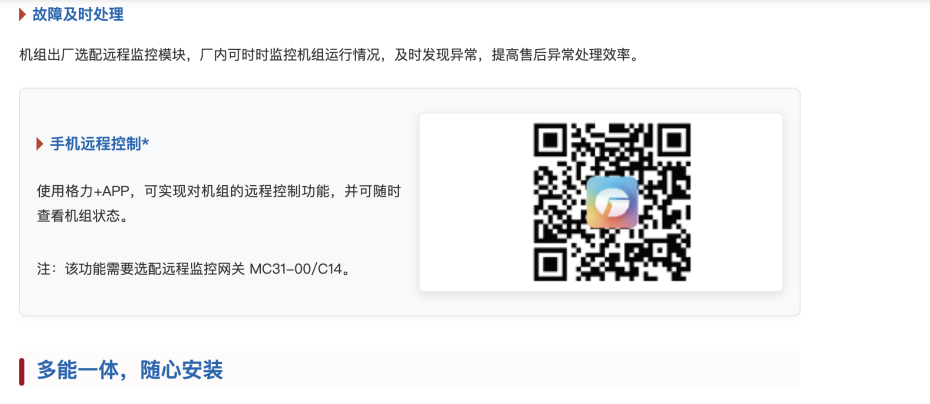This screenshot has width=930, height=404.
Task: Click the QR code's upper-right finder square
Action: [673, 141]
